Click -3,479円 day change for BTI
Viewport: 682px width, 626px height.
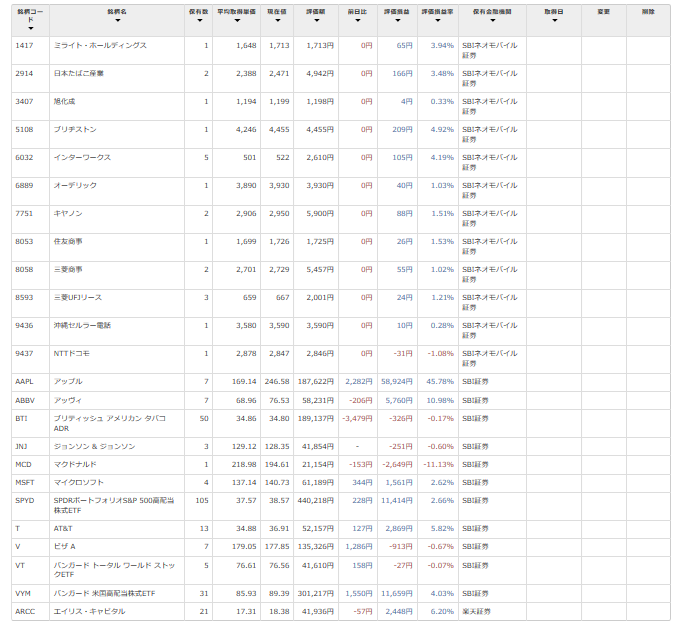click(357, 418)
